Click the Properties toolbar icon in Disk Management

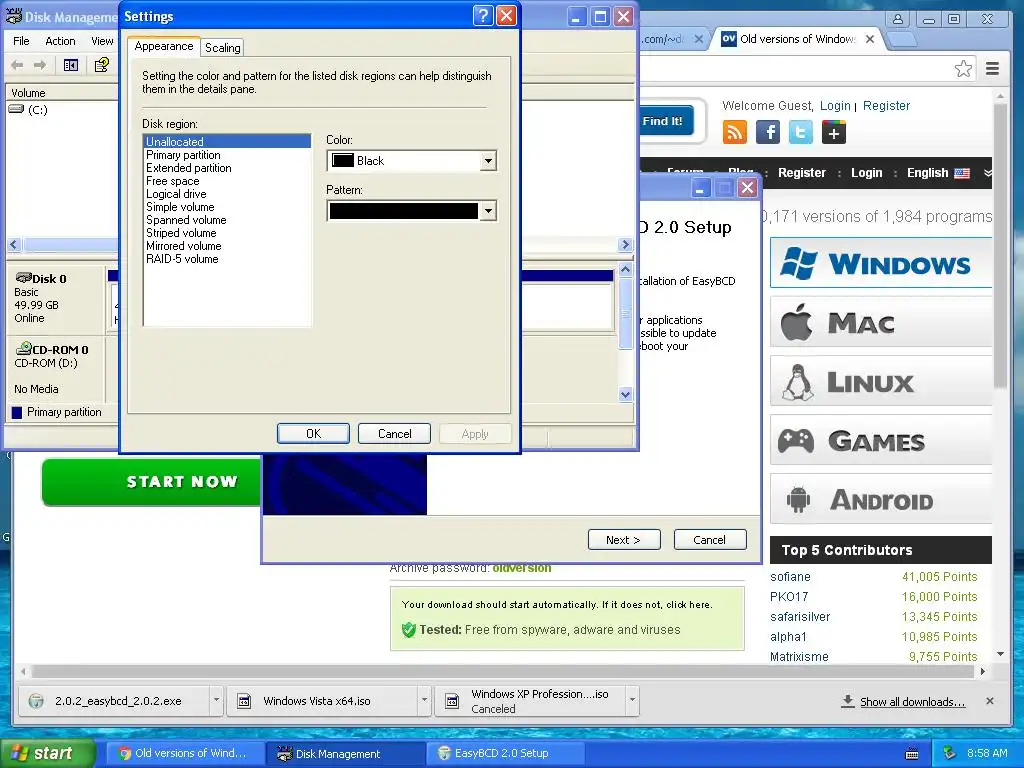[101, 65]
